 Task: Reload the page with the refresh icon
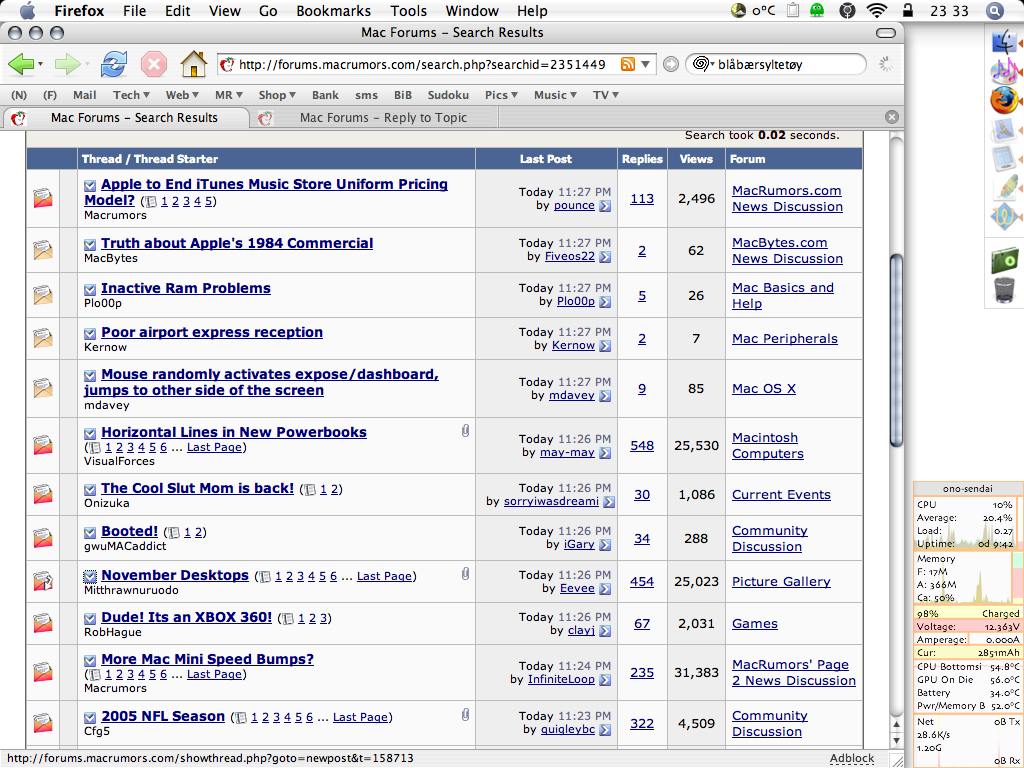tap(114, 64)
